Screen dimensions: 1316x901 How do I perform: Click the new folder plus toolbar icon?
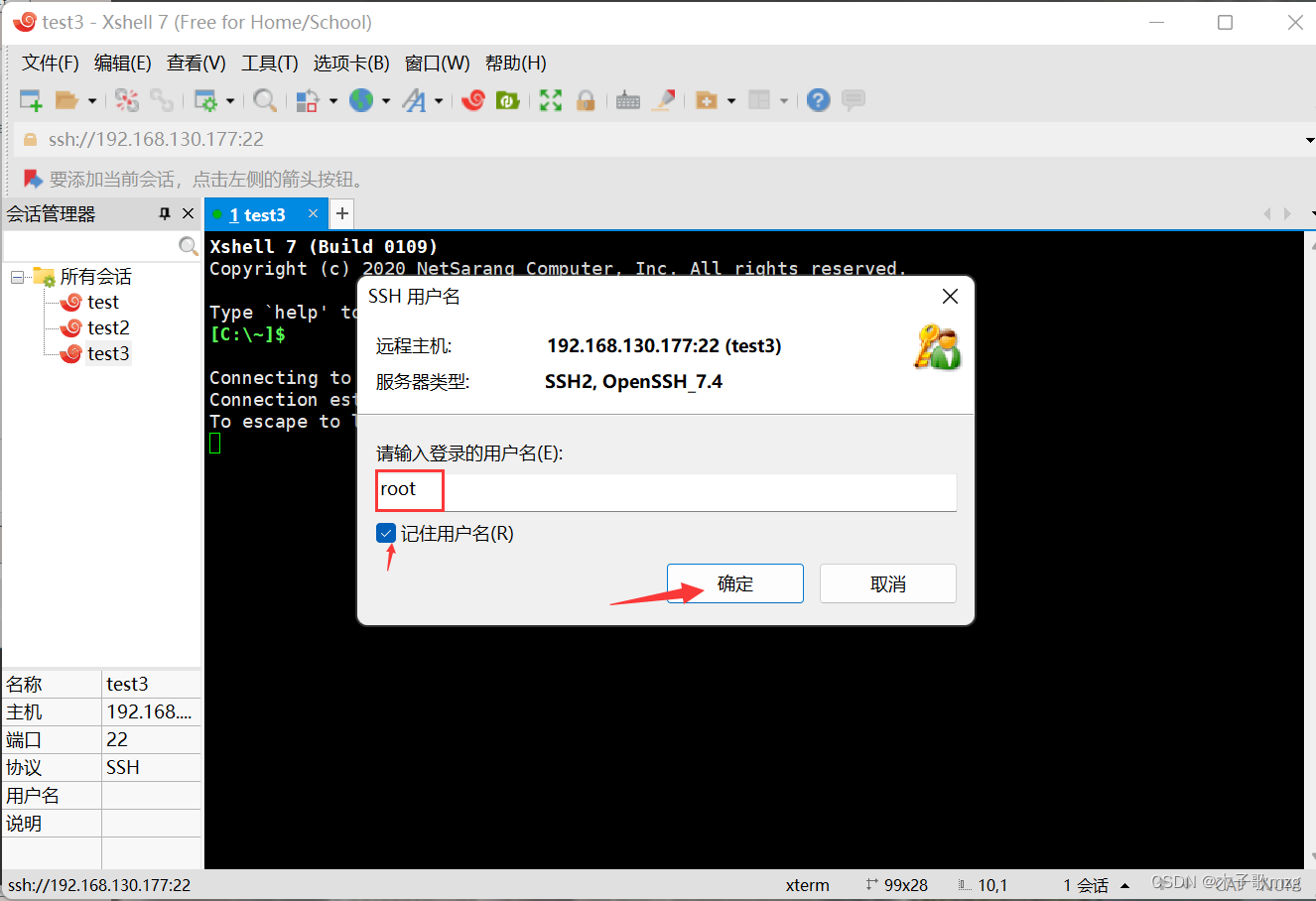point(707,100)
